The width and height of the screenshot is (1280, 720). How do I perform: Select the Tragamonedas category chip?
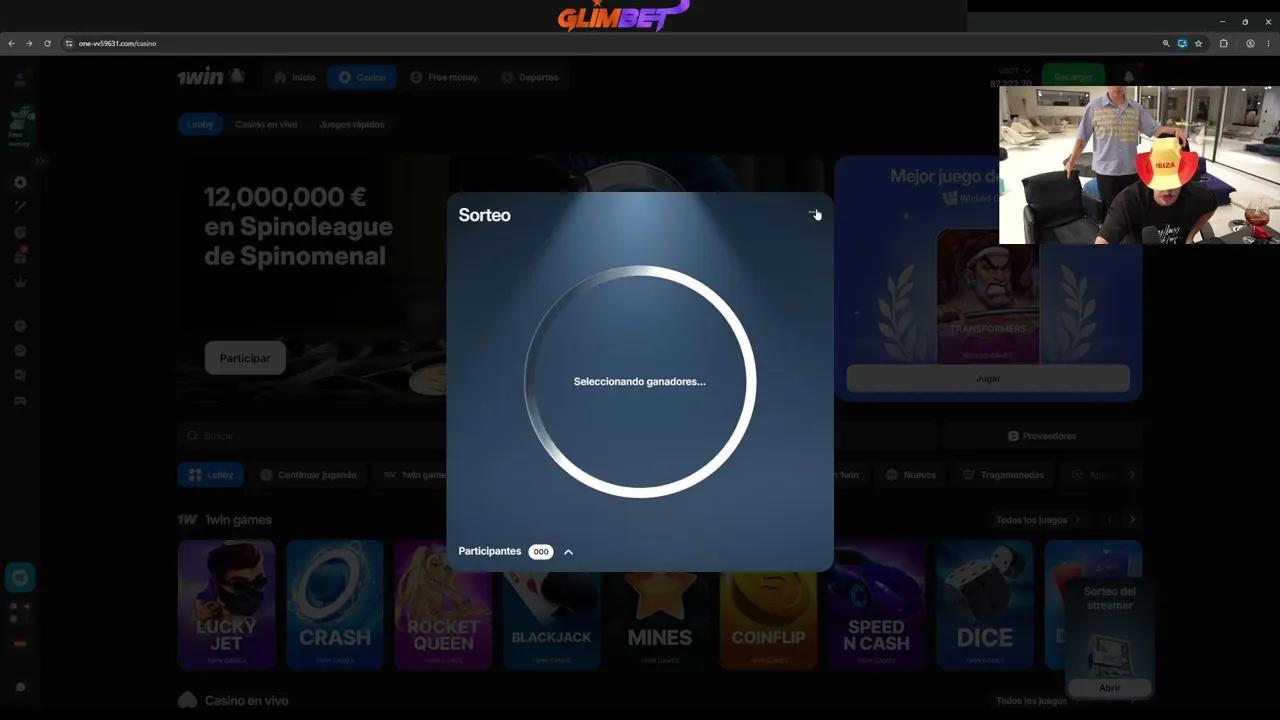[x=1003, y=475]
